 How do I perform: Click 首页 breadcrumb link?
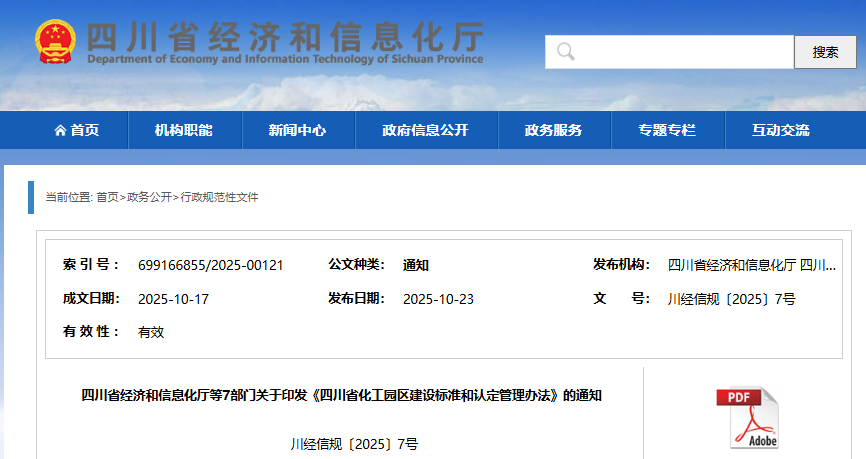tap(107, 197)
